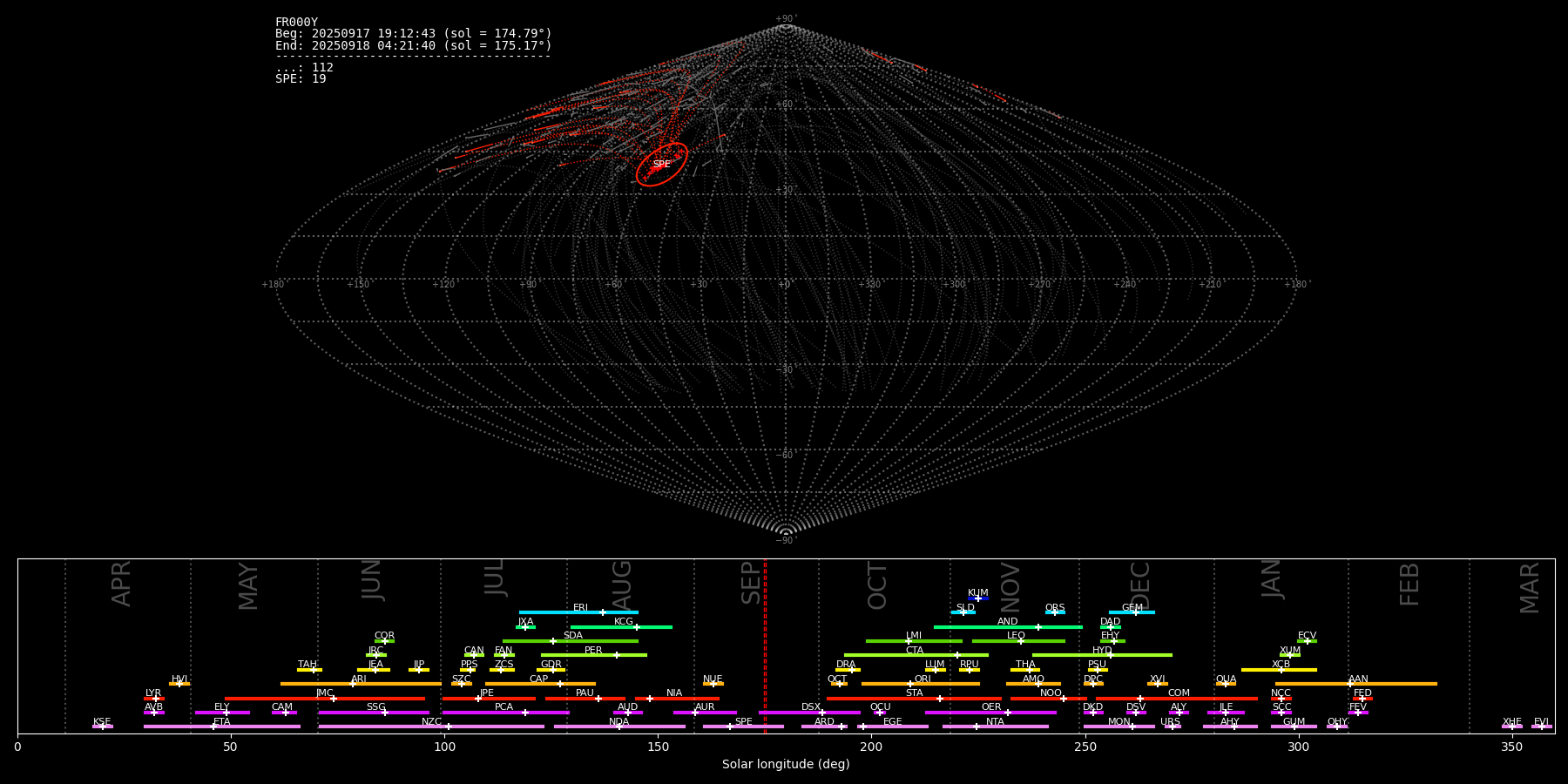Click the DEC month label
The width and height of the screenshot is (1568, 784).
pos(1140,585)
